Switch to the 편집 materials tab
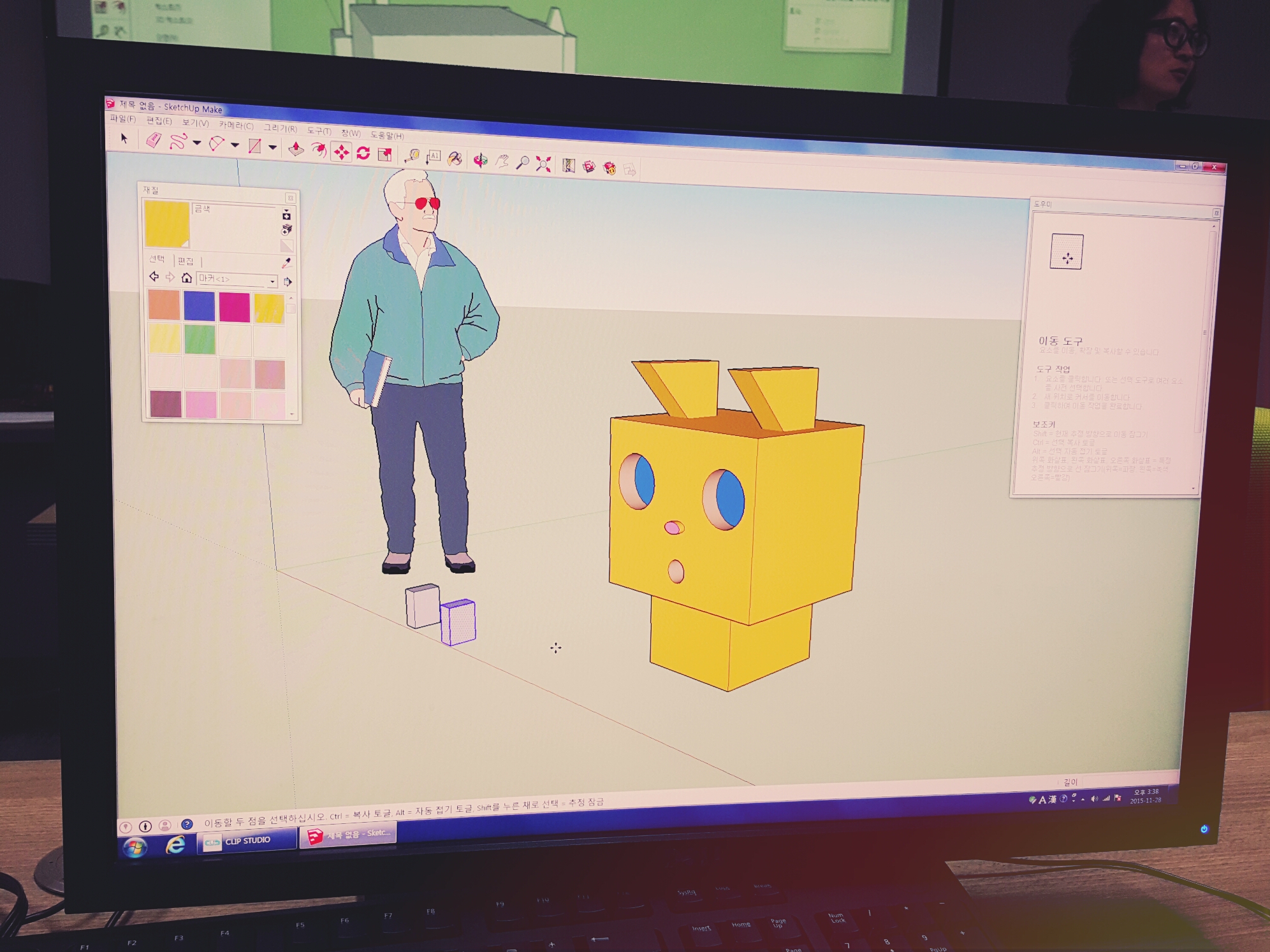Viewport: 1270px width, 952px height. 185,261
